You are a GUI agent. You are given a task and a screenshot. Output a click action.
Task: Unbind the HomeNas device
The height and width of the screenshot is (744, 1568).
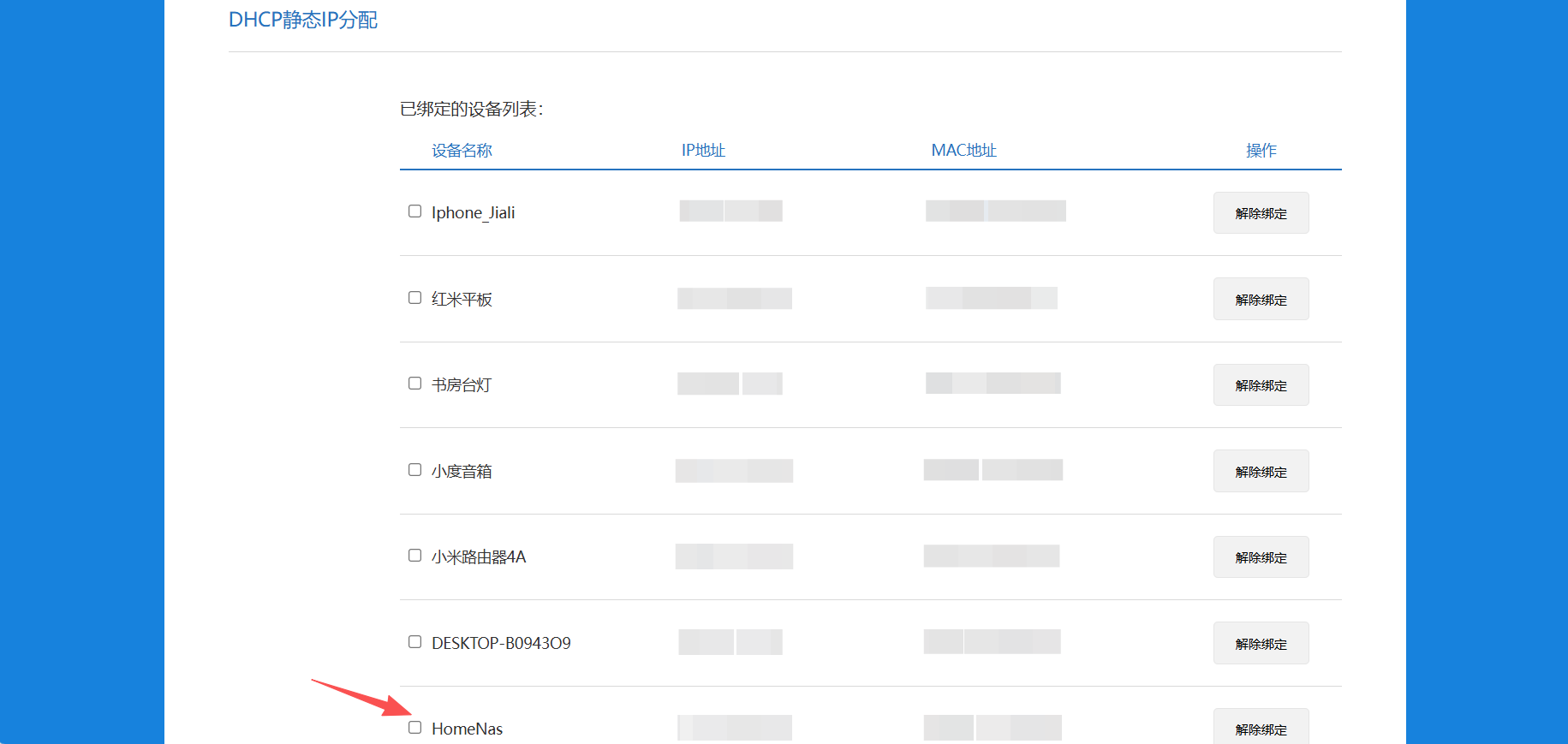(x=1261, y=727)
